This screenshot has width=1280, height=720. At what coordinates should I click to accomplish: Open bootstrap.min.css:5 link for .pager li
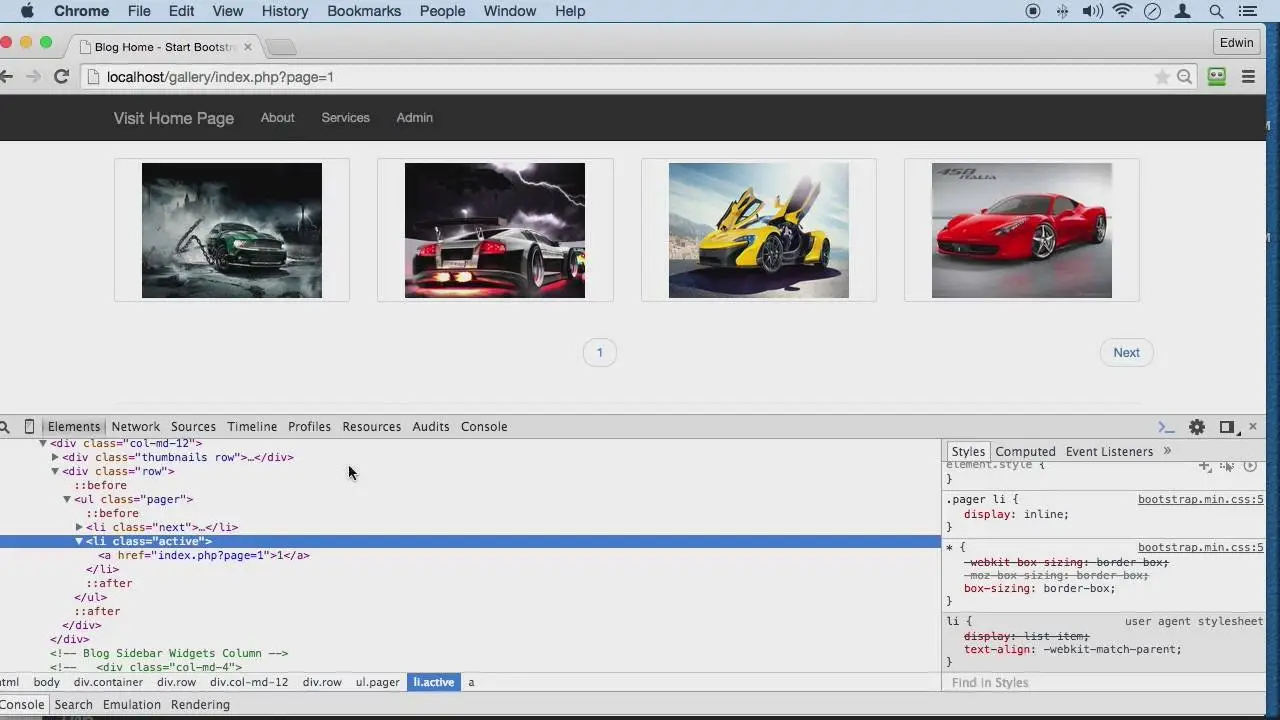coord(1200,500)
